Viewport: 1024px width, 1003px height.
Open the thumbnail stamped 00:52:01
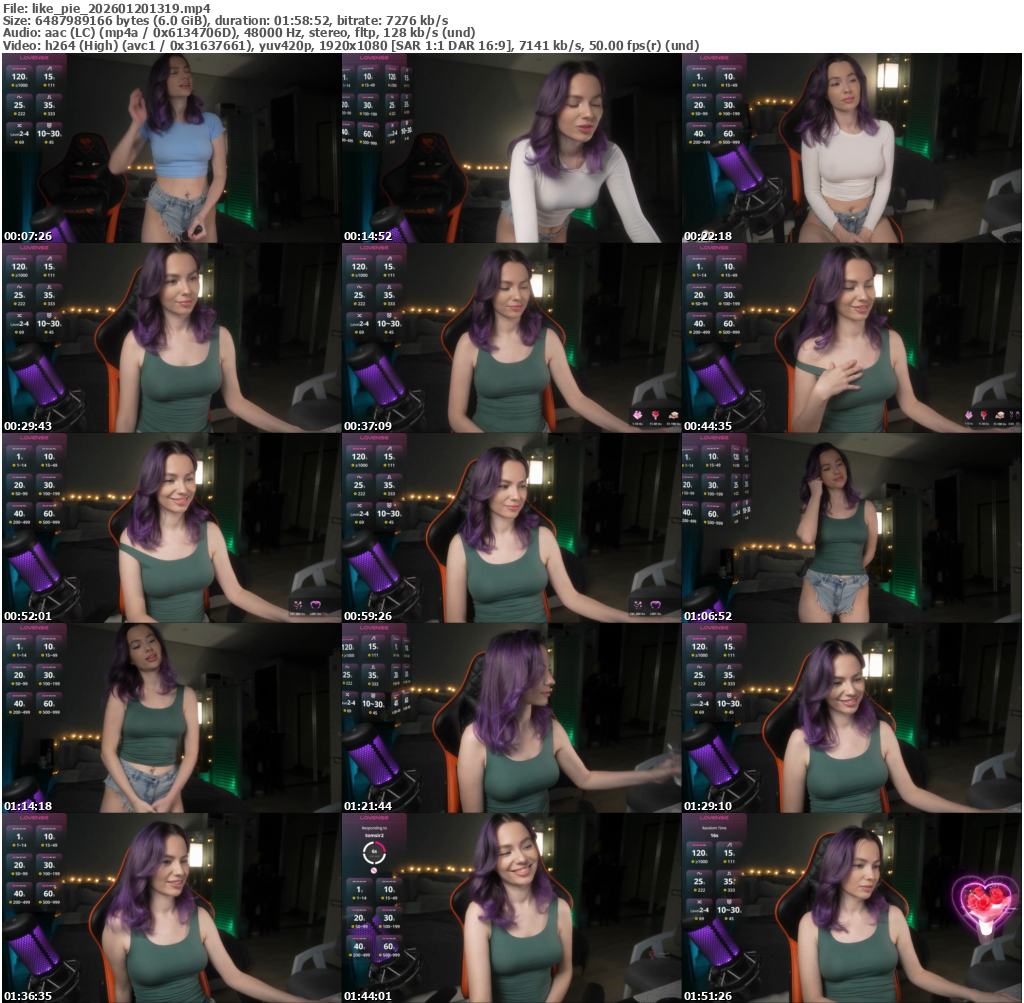(171, 528)
